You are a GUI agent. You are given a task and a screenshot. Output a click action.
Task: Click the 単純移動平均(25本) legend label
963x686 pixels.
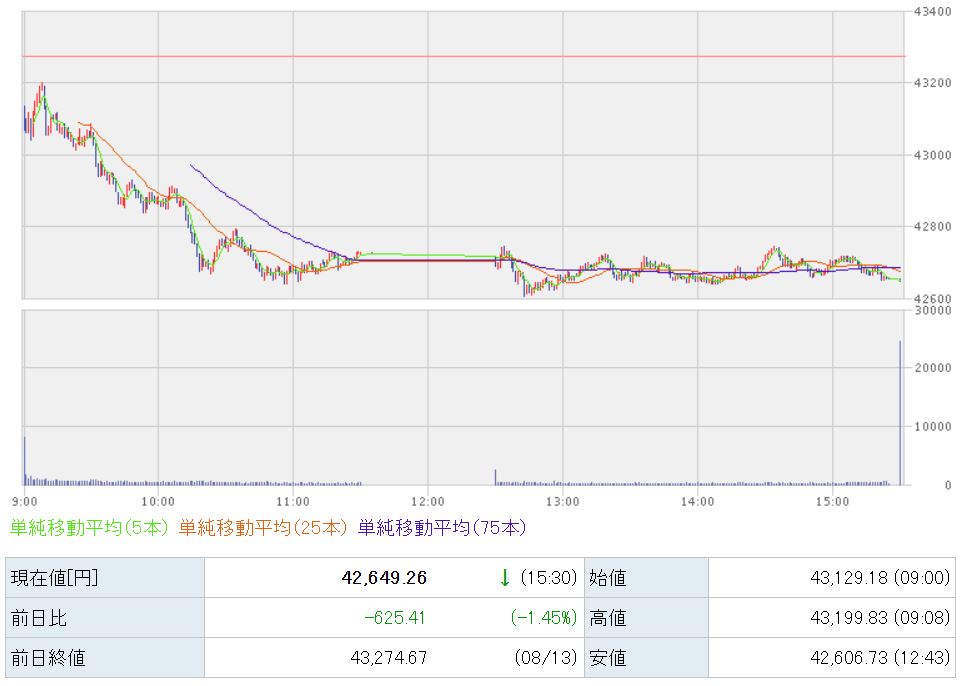point(263,528)
